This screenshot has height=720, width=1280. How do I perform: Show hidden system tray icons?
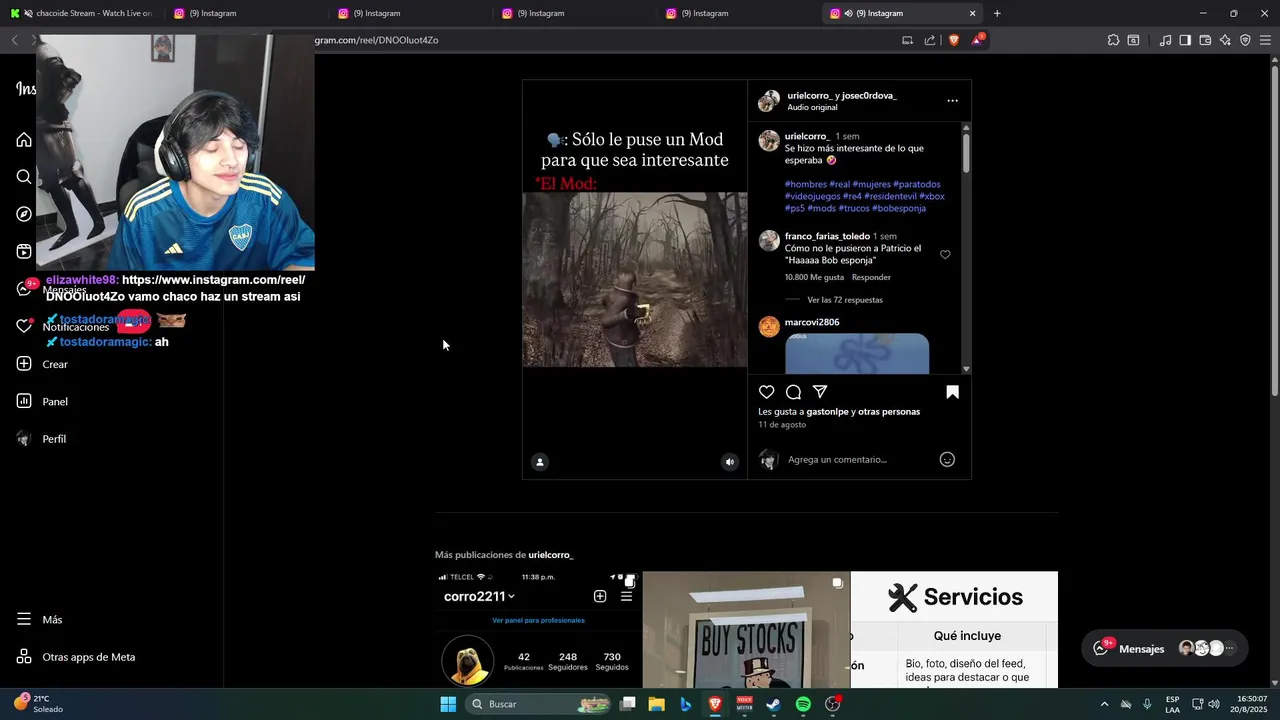click(x=1104, y=704)
